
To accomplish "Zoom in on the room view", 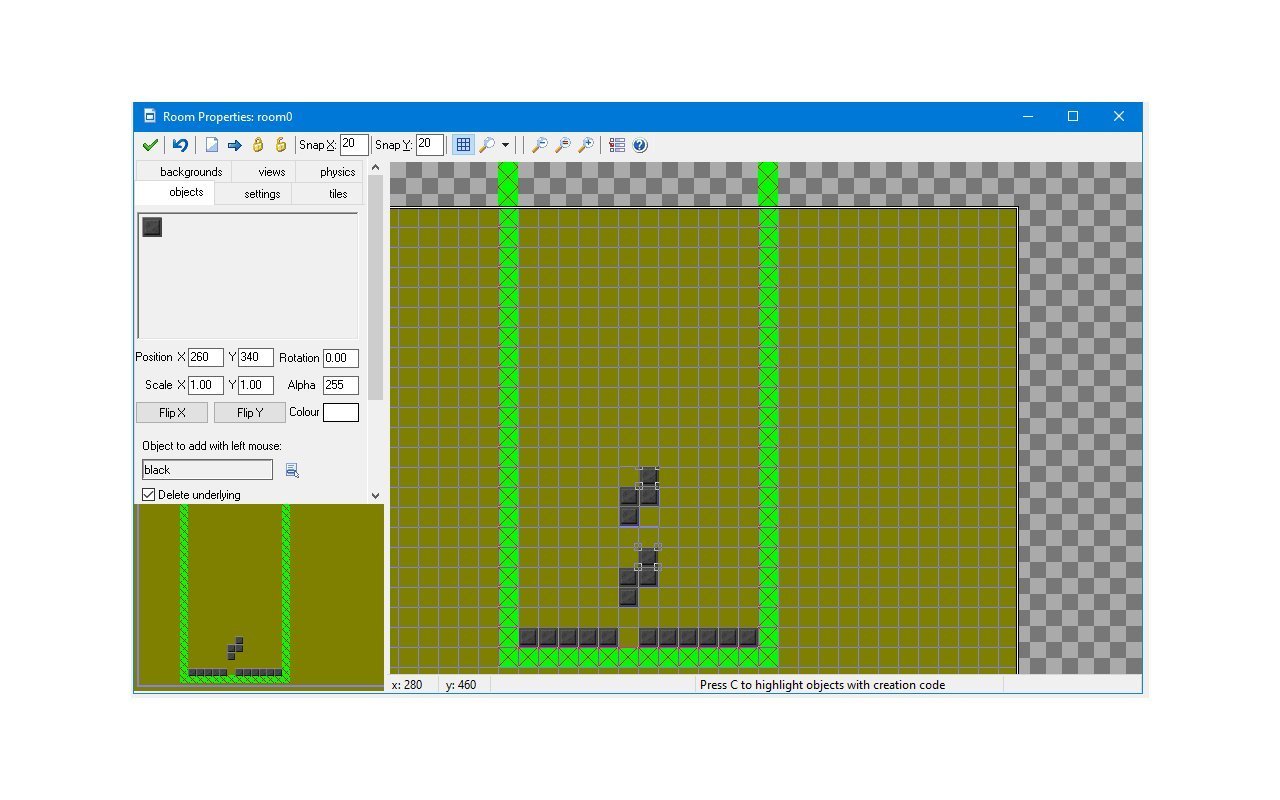I will tap(586, 145).
